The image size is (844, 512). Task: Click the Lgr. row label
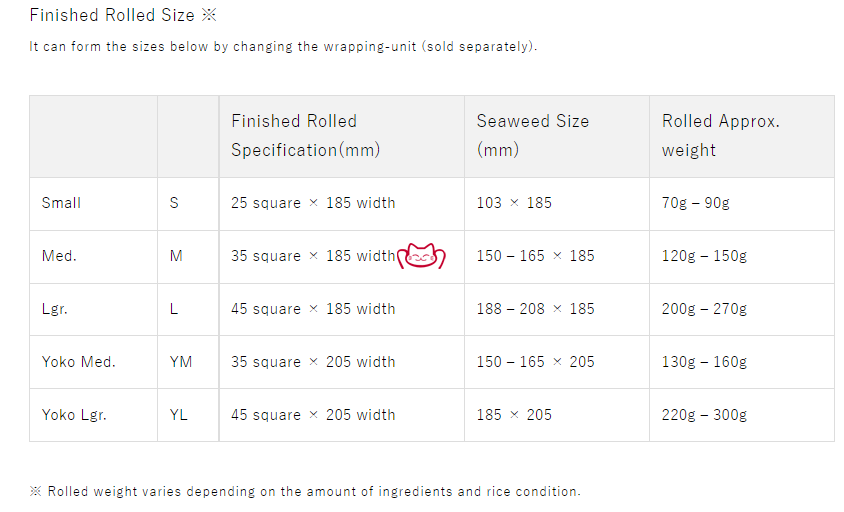54,309
